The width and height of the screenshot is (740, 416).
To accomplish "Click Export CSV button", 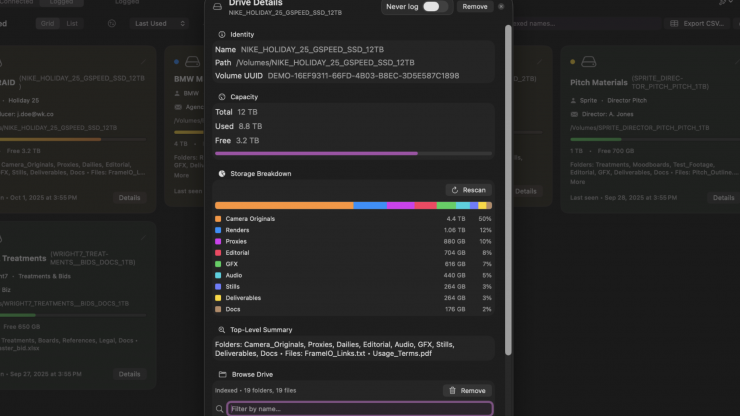I will pyautogui.click(x=698, y=23).
